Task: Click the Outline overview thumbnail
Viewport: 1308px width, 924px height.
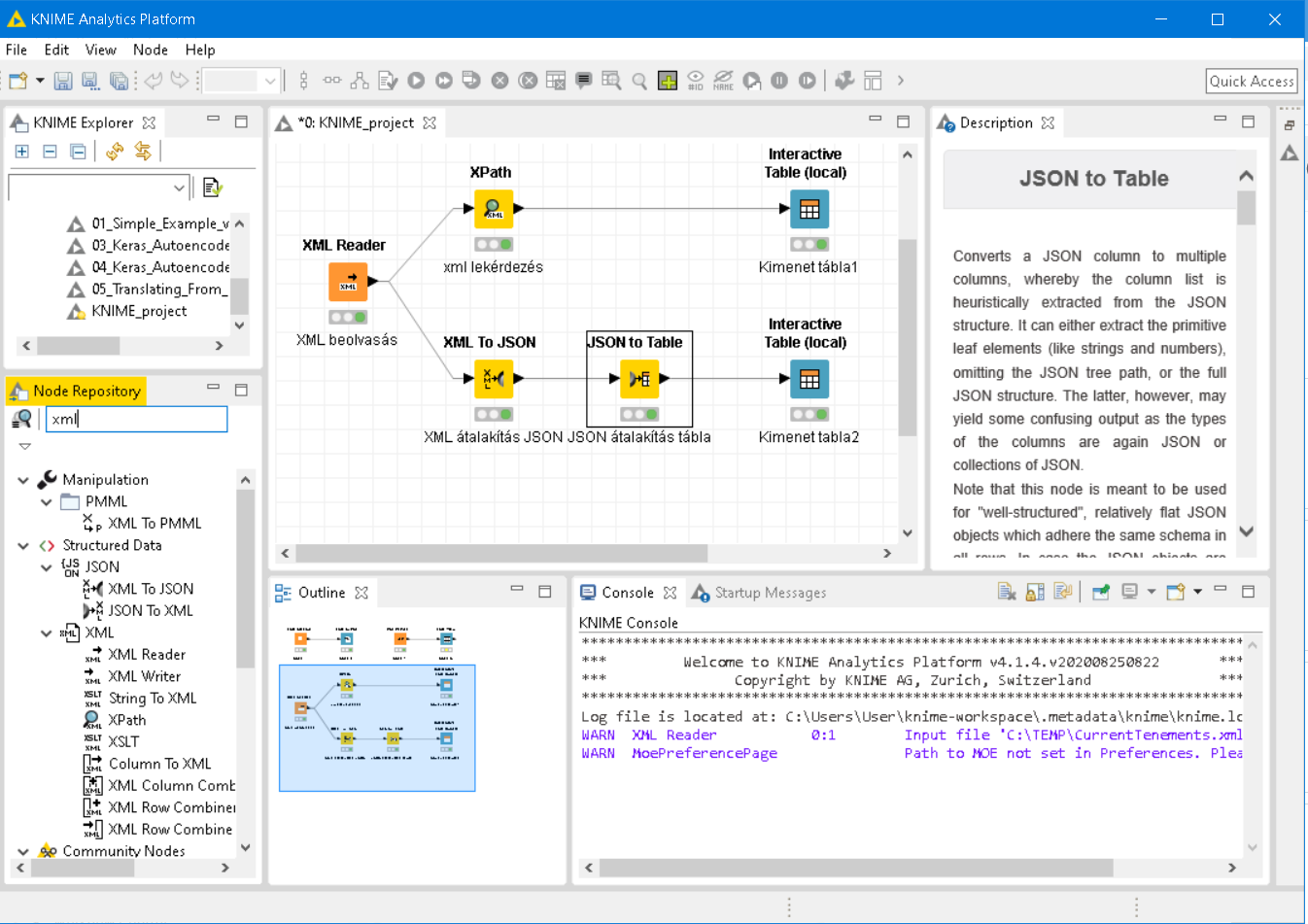Action: 377,728
